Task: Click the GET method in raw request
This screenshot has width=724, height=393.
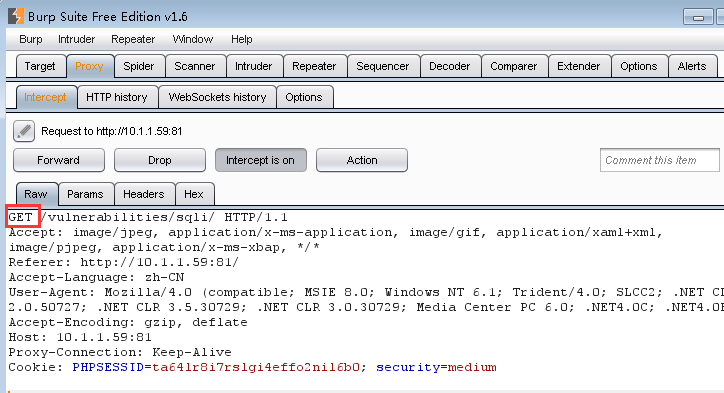Action: (x=20, y=217)
